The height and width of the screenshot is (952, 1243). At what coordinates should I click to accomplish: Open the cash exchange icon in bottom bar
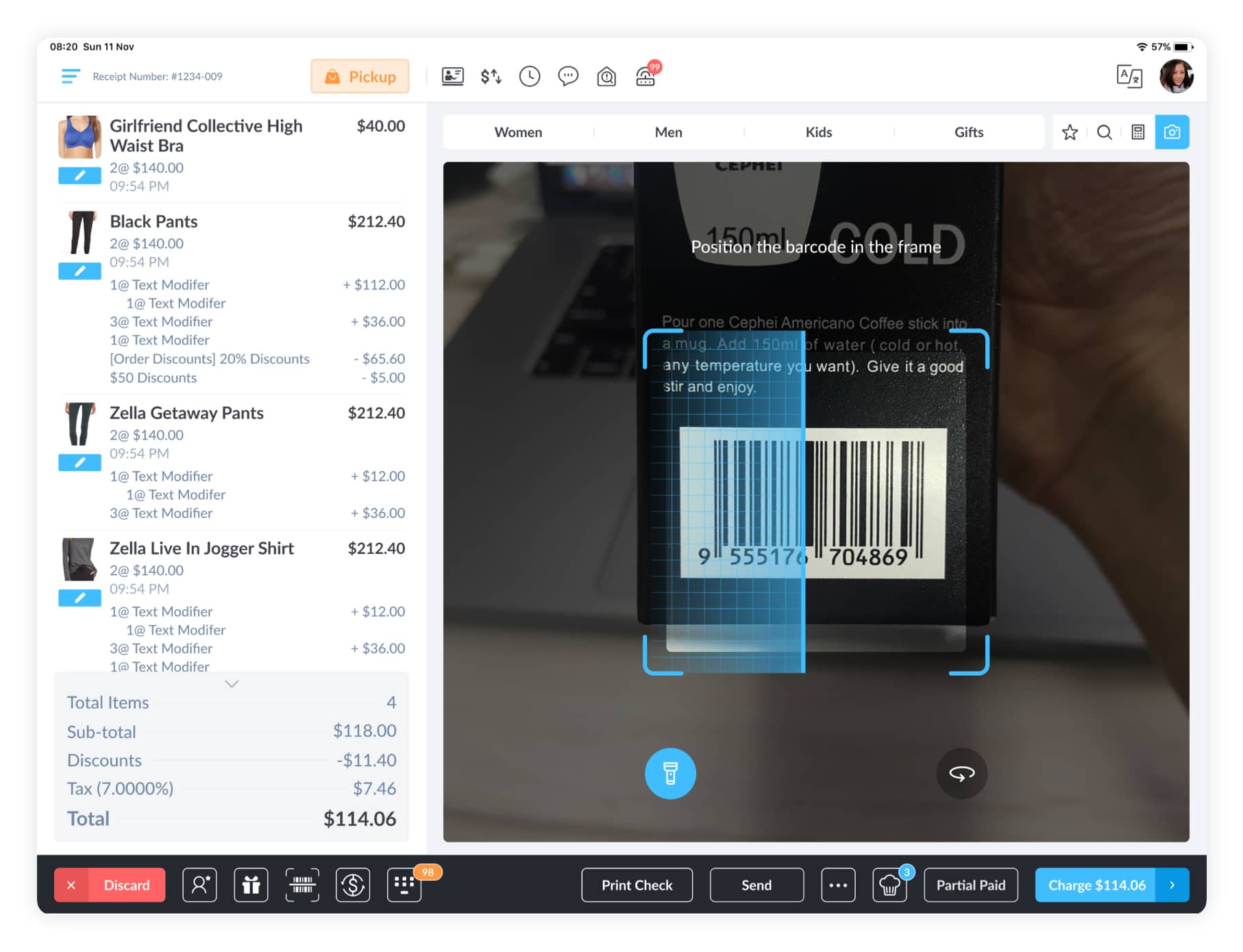(352, 885)
